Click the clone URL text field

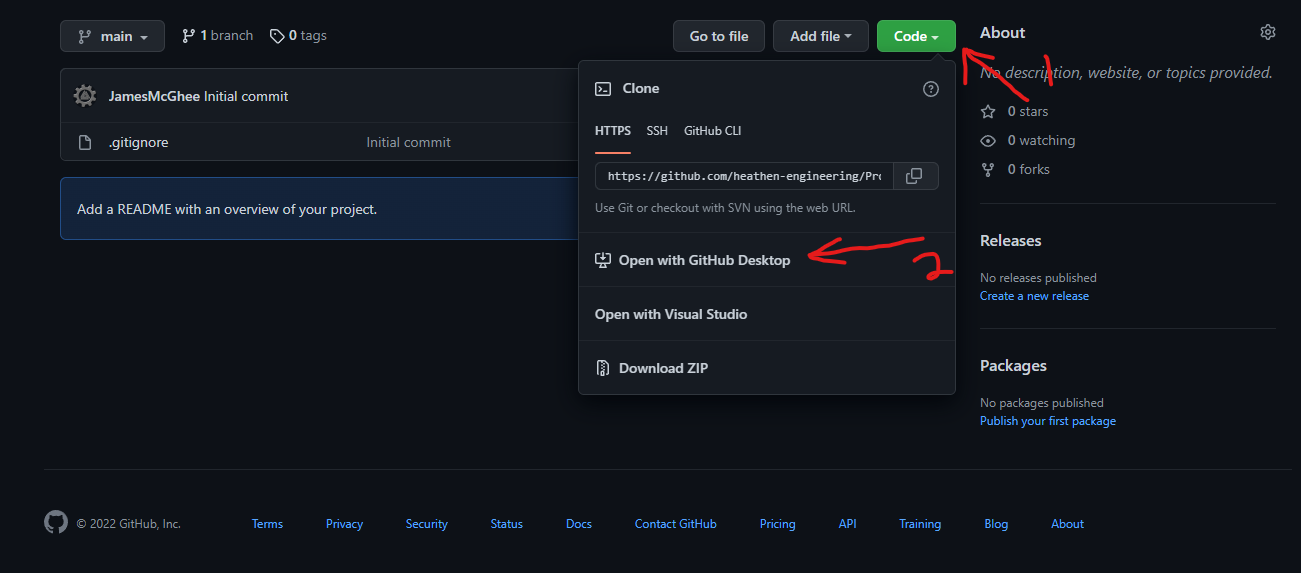pos(744,175)
